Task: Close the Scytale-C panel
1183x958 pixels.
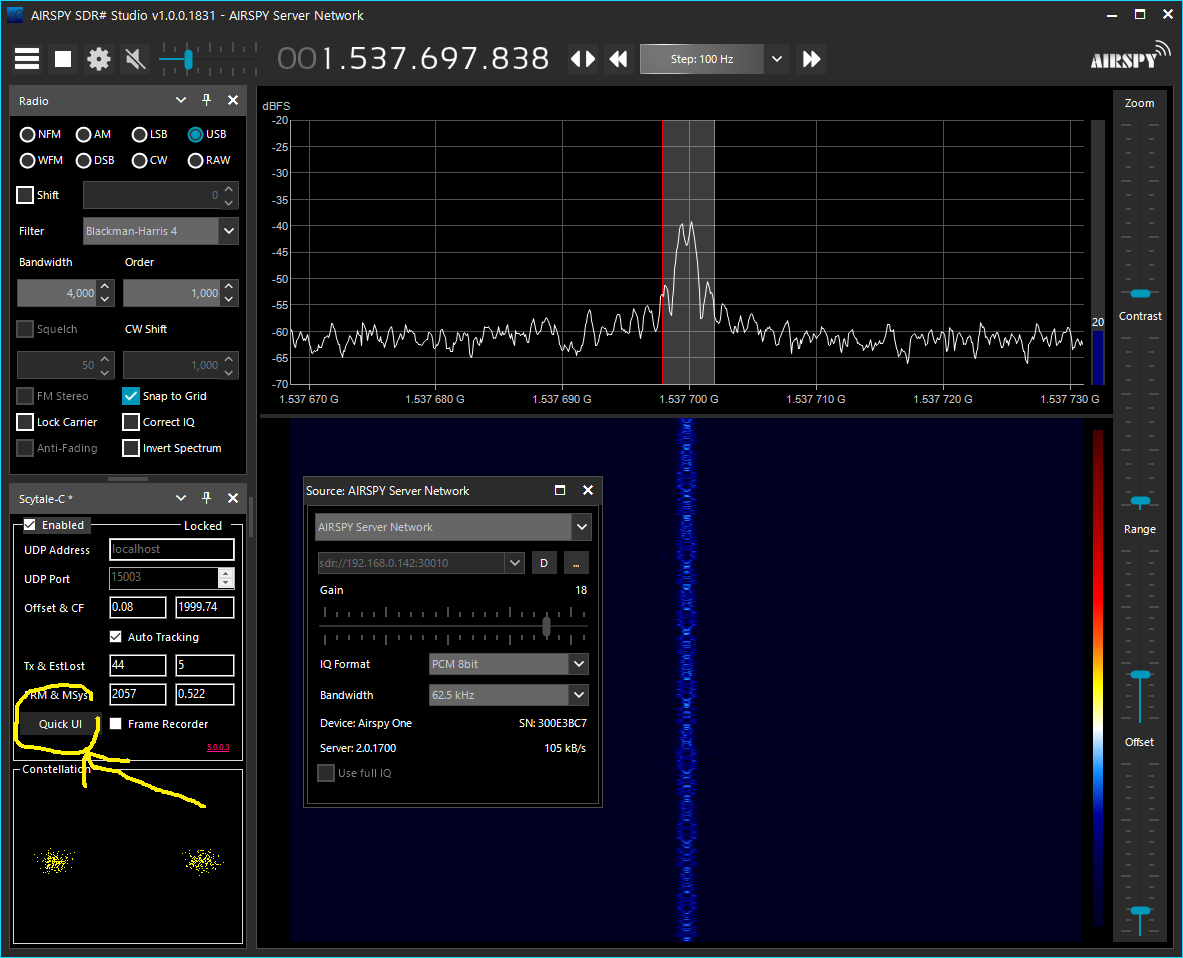Action: (x=233, y=498)
